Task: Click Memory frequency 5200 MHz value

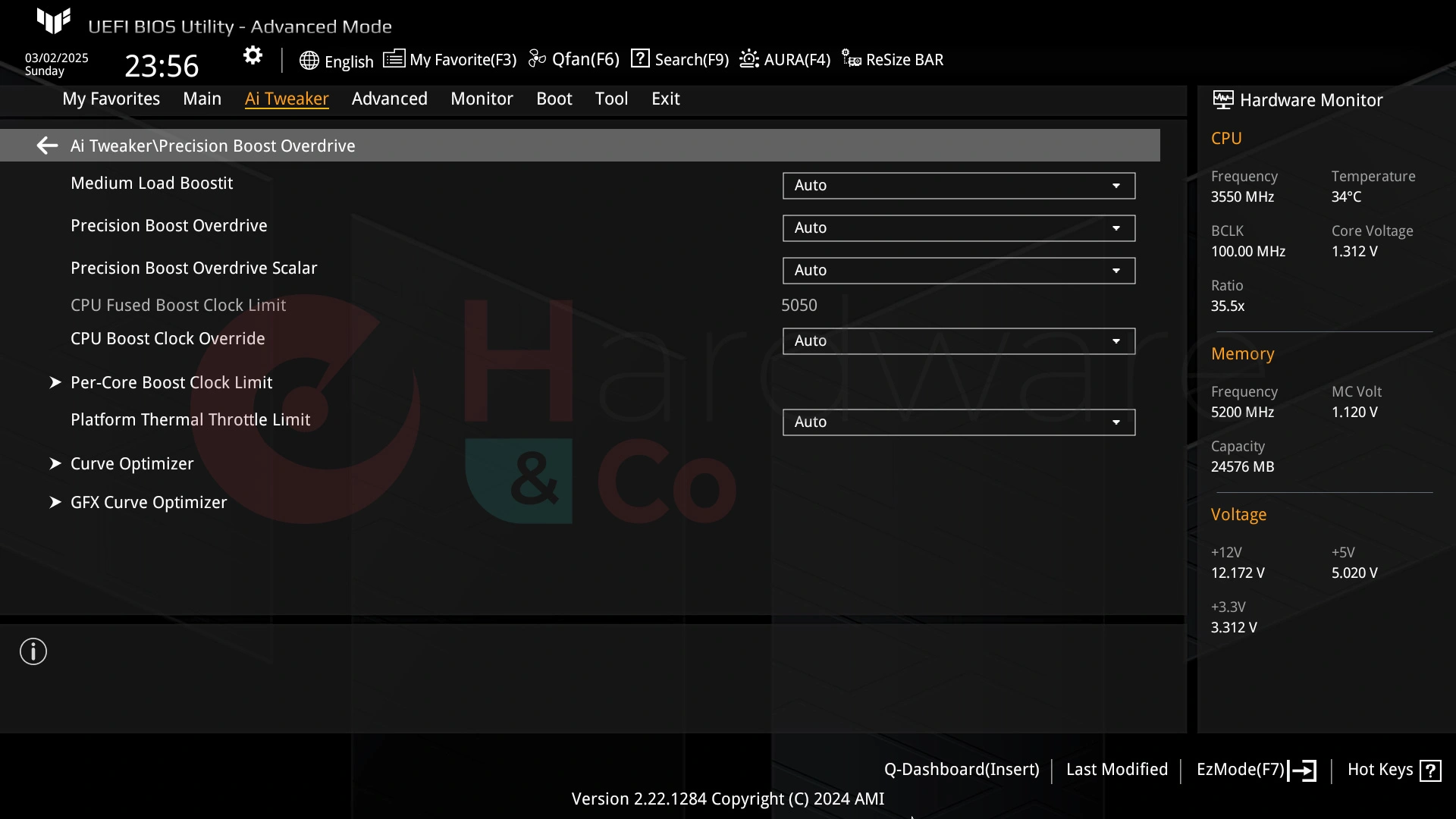Action: click(x=1242, y=413)
